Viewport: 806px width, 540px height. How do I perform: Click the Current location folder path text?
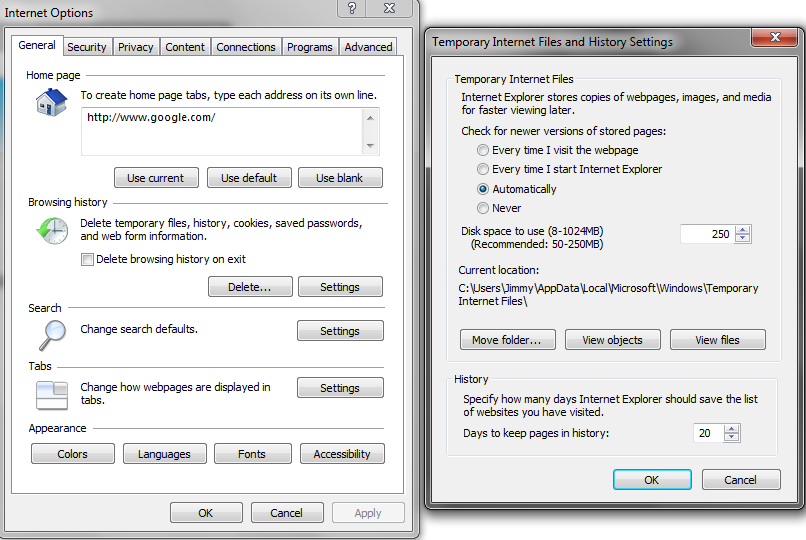click(x=608, y=294)
